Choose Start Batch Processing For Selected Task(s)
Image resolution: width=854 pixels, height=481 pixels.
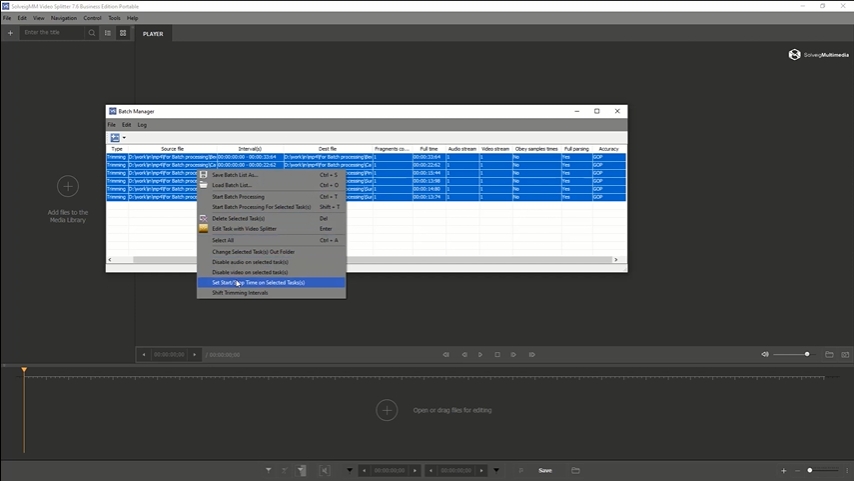[x=271, y=207]
